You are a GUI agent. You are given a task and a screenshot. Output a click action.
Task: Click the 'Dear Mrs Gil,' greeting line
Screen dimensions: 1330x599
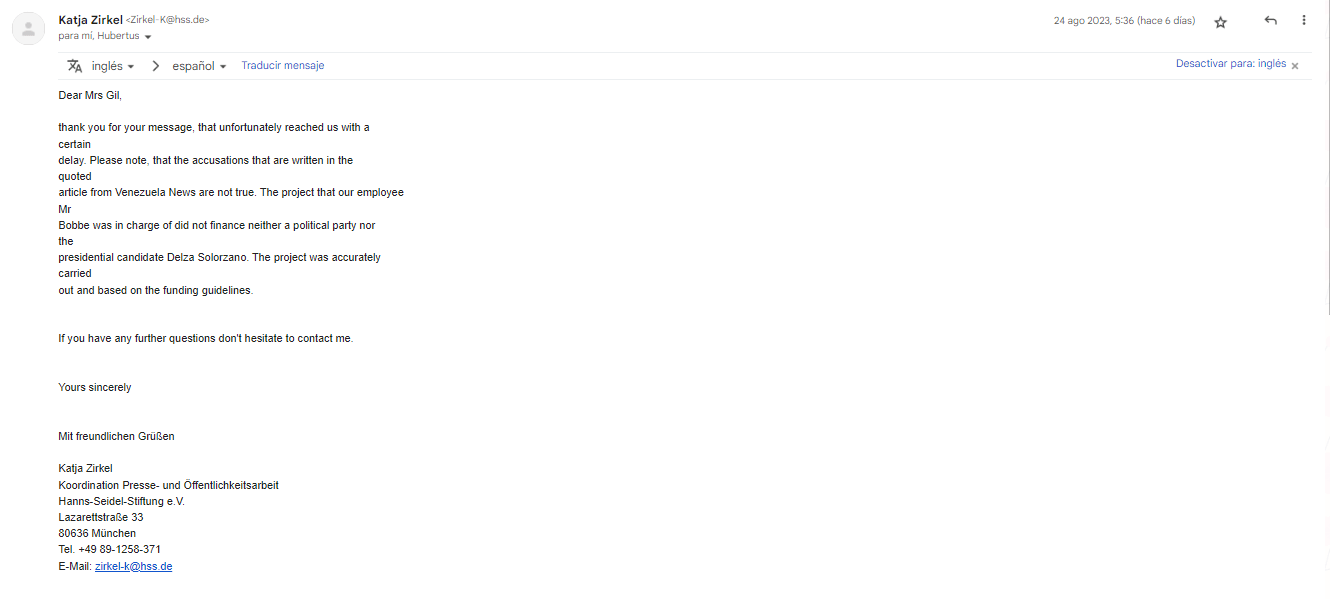pos(90,96)
